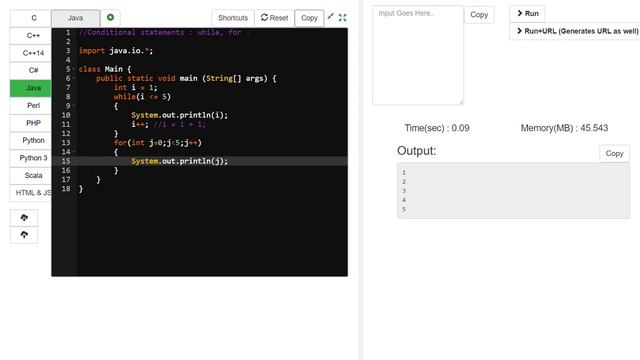The width and height of the screenshot is (640, 360).
Task: Click the for(int j=0;j<5;j++) line
Action: (x=158, y=142)
